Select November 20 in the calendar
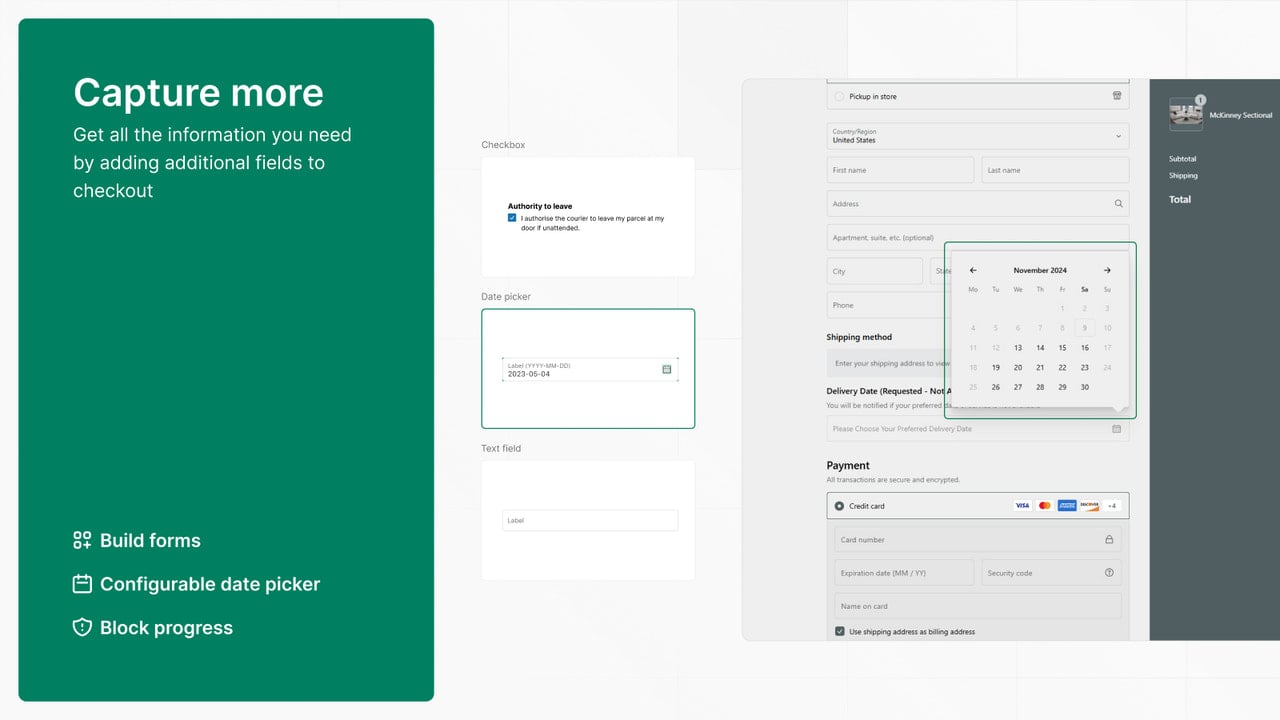The image size is (1280, 720). pyautogui.click(x=1018, y=368)
